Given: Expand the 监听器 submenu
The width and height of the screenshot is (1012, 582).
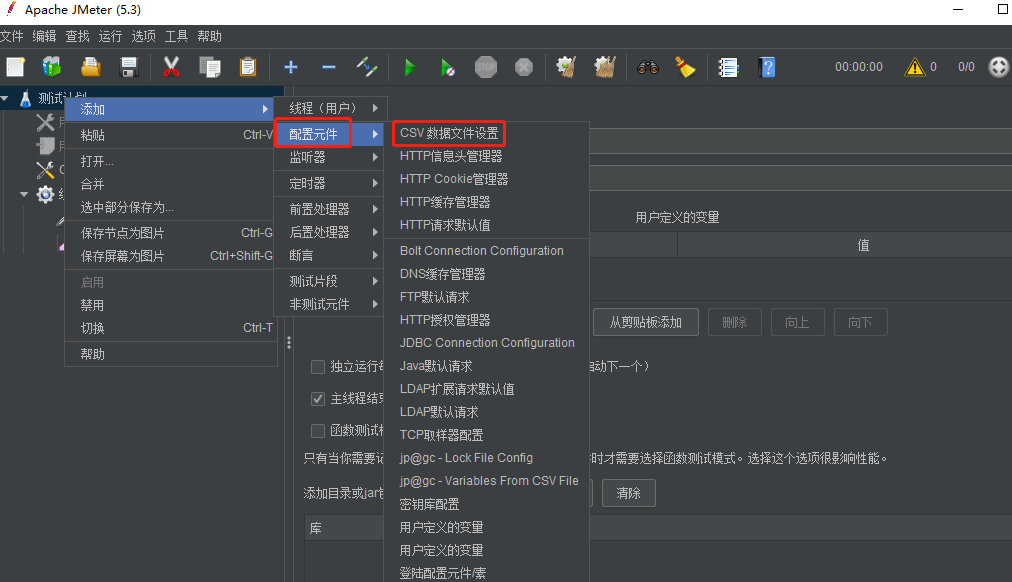Looking at the screenshot, I should [x=331, y=157].
